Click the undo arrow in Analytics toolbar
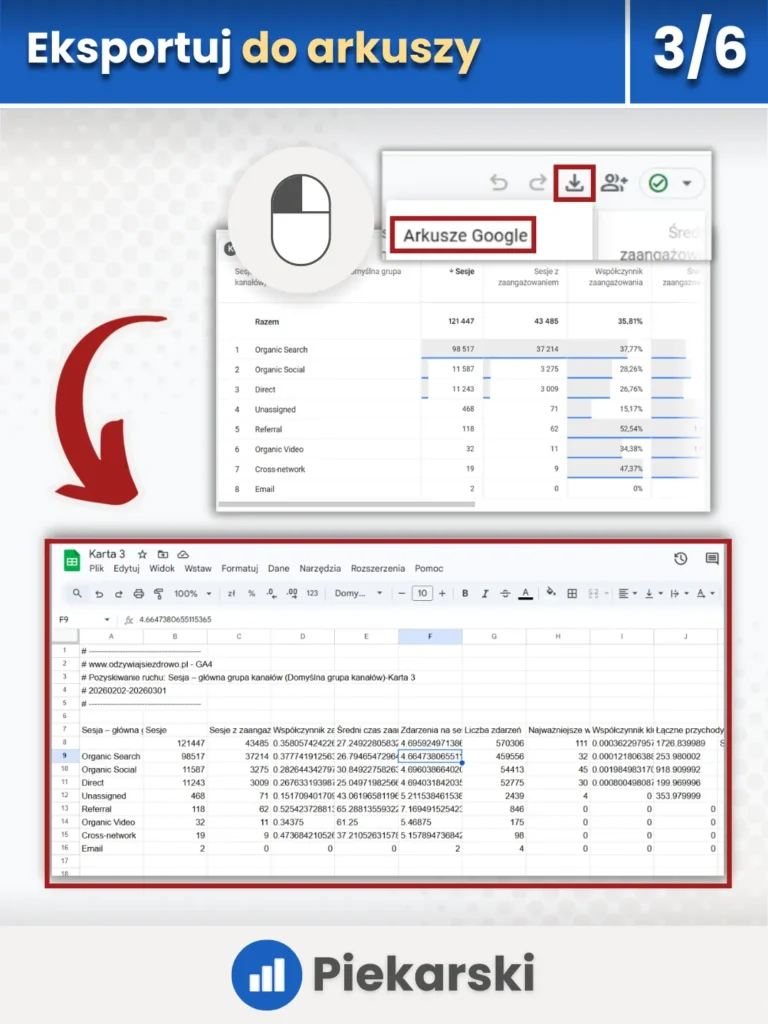This screenshot has height=1024, width=768. pyautogui.click(x=499, y=182)
